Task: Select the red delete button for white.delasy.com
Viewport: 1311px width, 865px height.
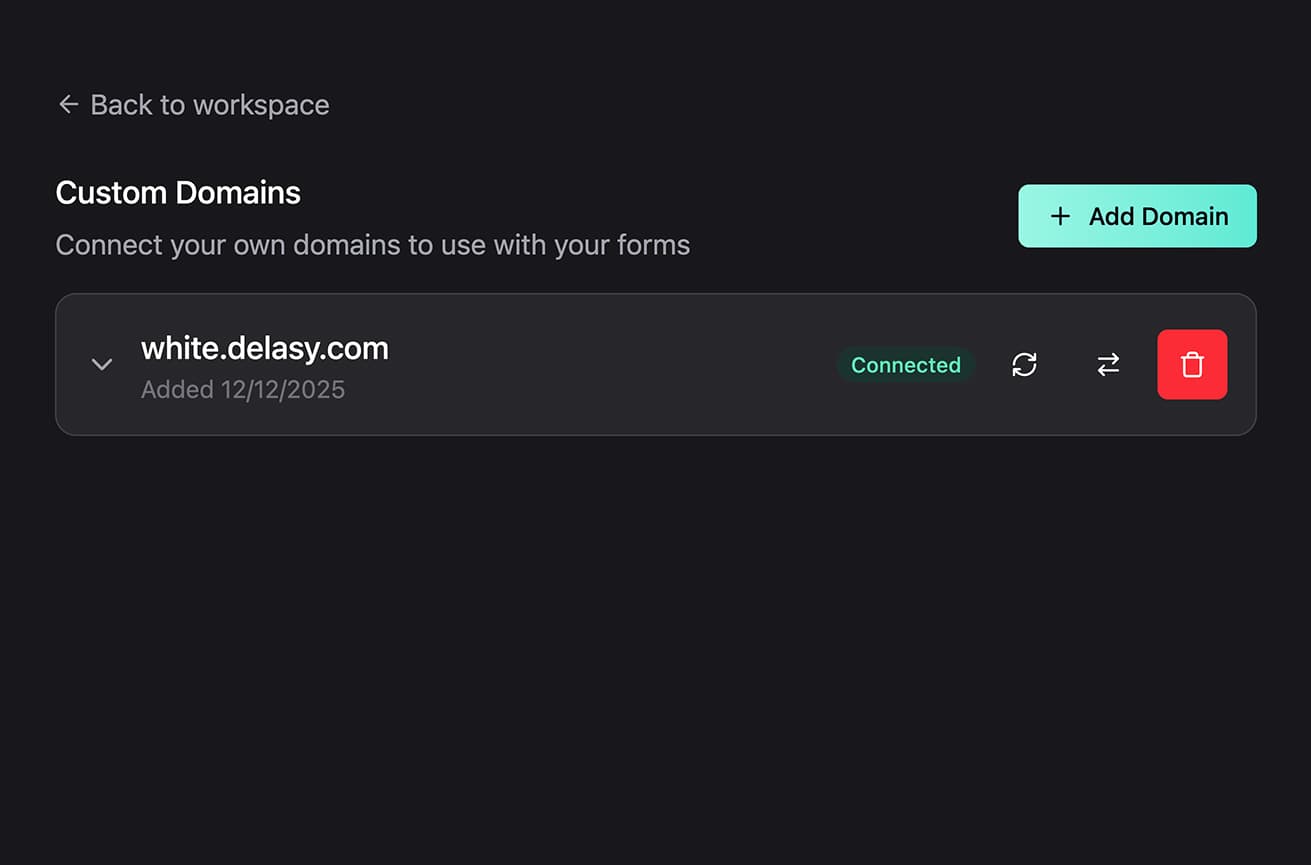Action: (x=1192, y=364)
